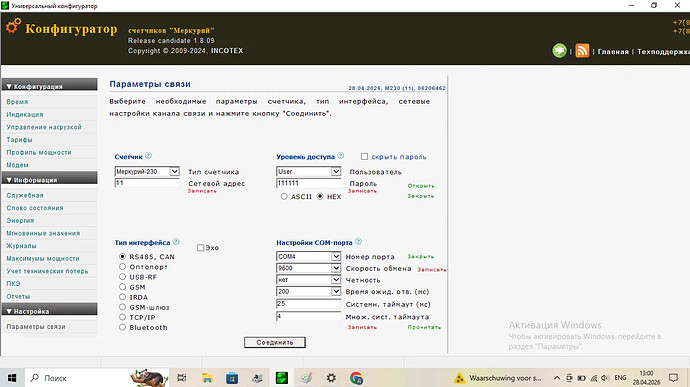The image size is (690, 387).
Task: Select USB-RF interface type
Action: 122,276
